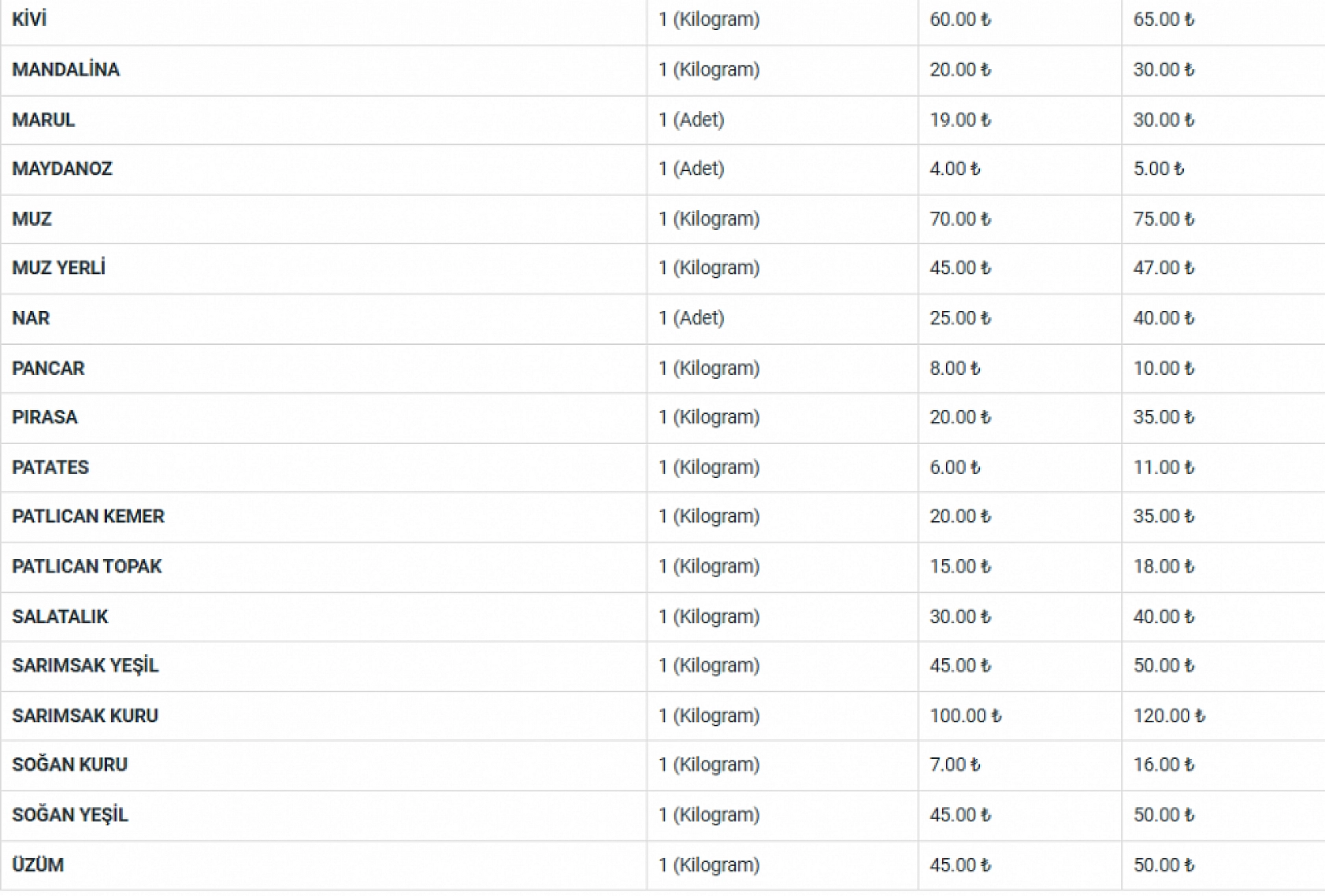Click the PATLICAN TOPAK product name
This screenshot has width=1325, height=896.
(87, 567)
